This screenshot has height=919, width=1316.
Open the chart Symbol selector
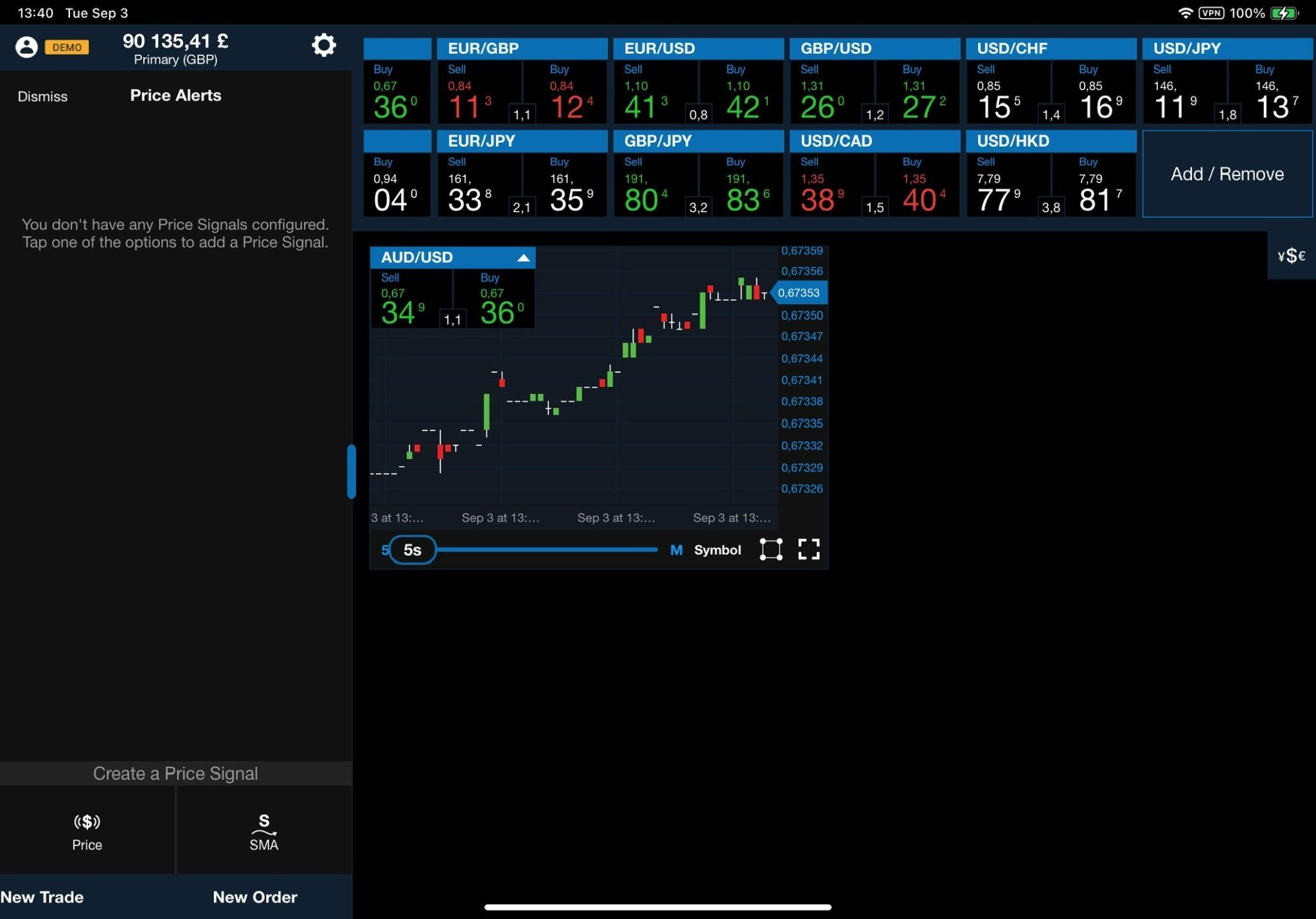click(717, 550)
